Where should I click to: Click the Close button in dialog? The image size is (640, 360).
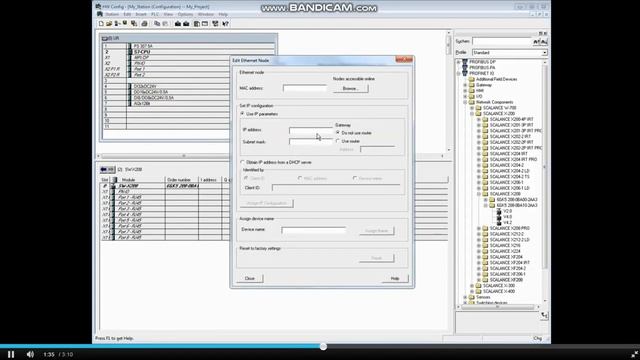(x=250, y=278)
